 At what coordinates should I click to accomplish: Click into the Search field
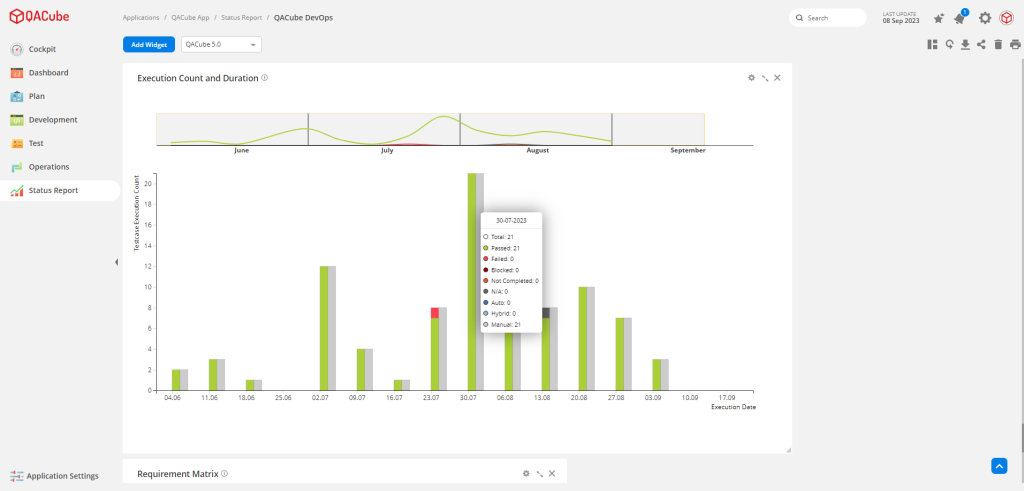pyautogui.click(x=832, y=18)
